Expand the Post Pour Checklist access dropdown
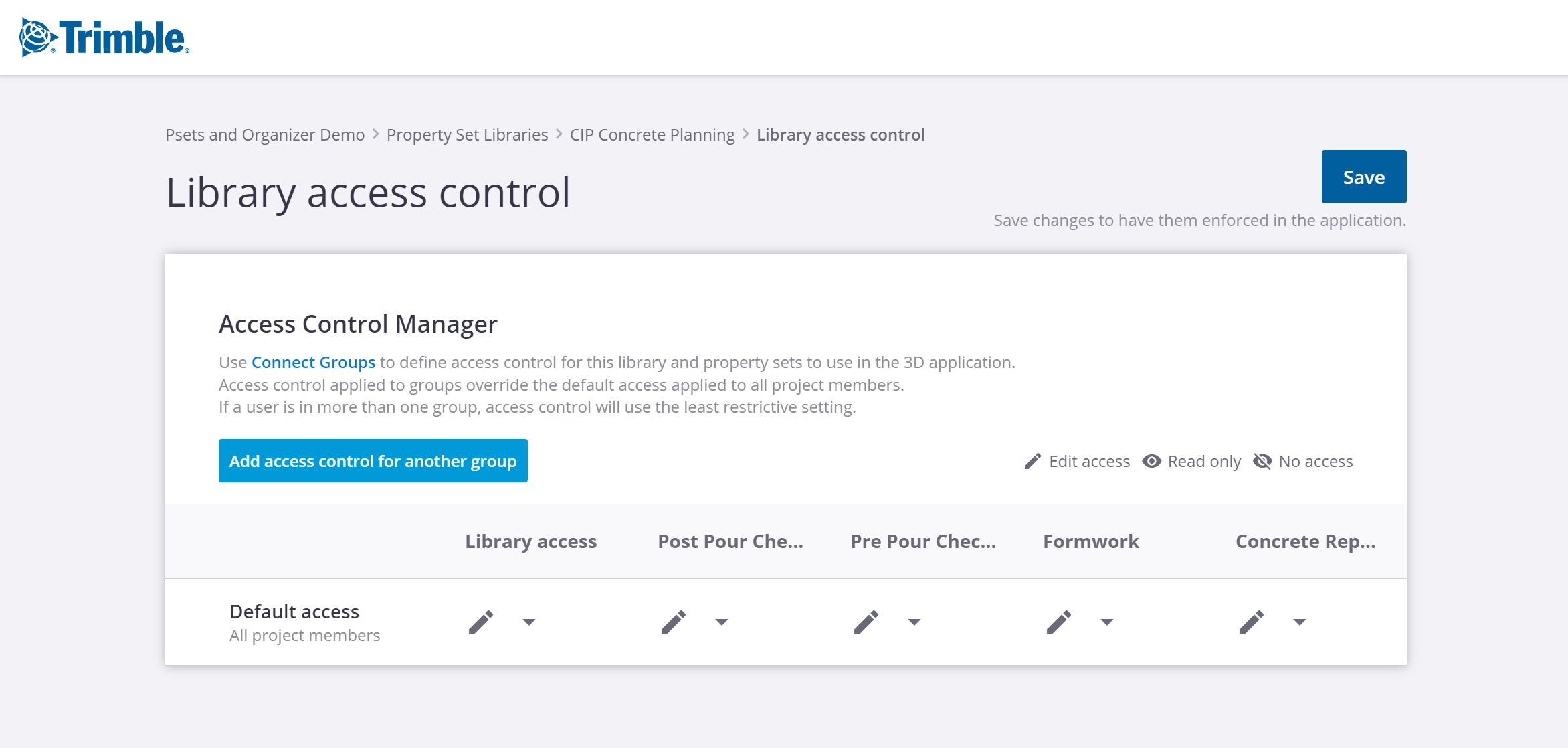Viewport: 1568px width, 748px height. tap(722, 622)
